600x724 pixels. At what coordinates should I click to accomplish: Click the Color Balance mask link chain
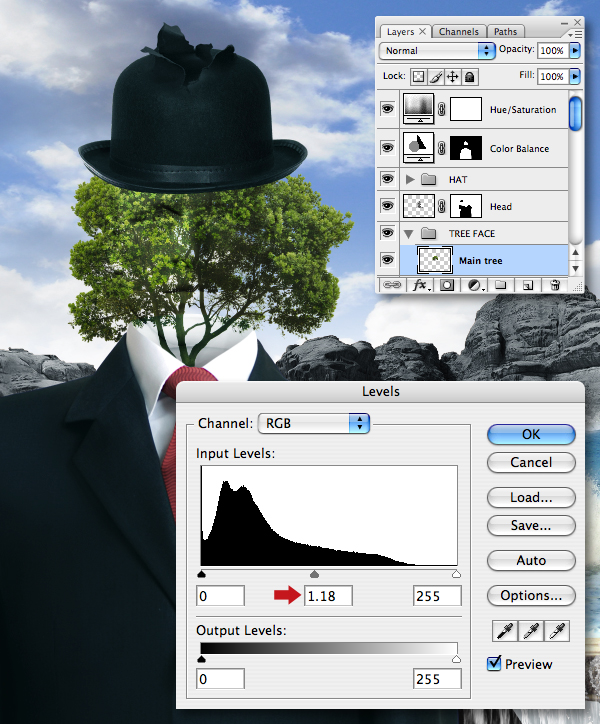[x=442, y=148]
